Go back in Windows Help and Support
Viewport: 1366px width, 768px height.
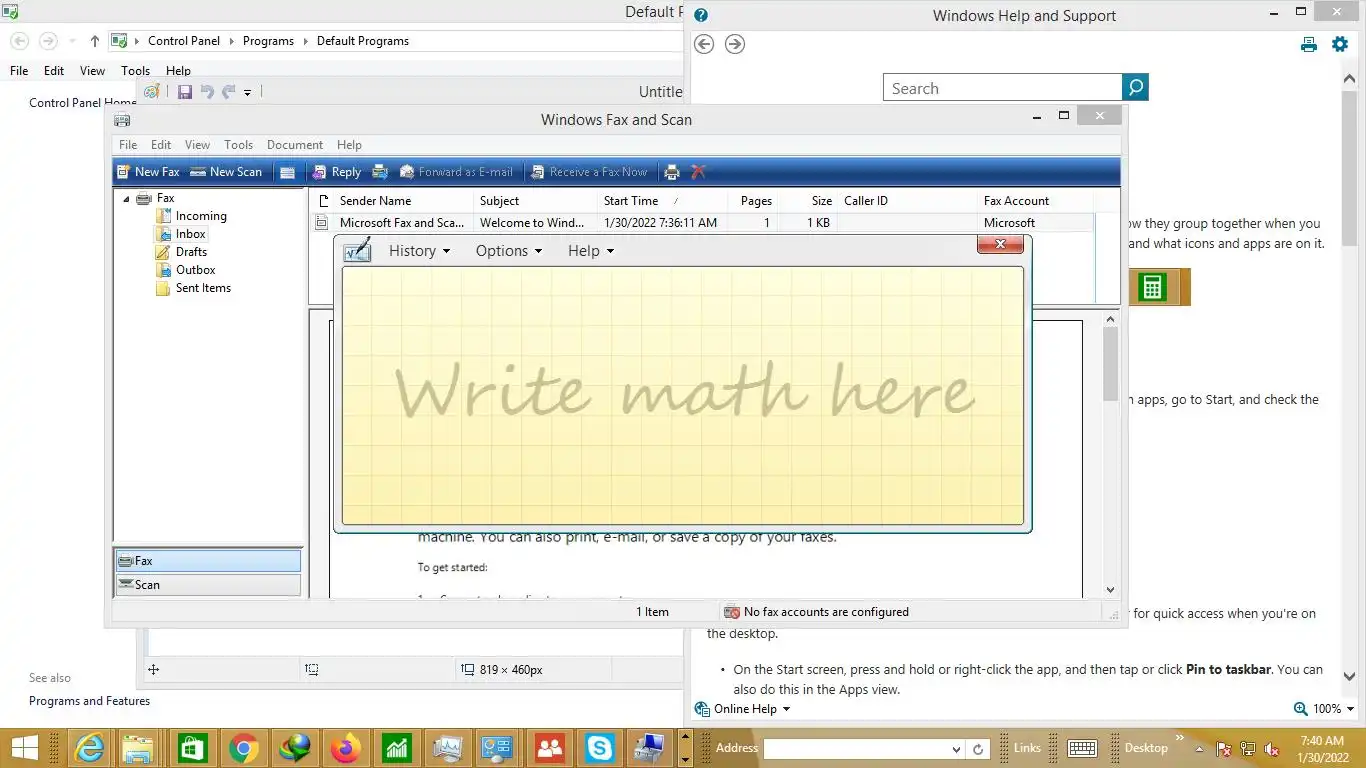point(704,44)
